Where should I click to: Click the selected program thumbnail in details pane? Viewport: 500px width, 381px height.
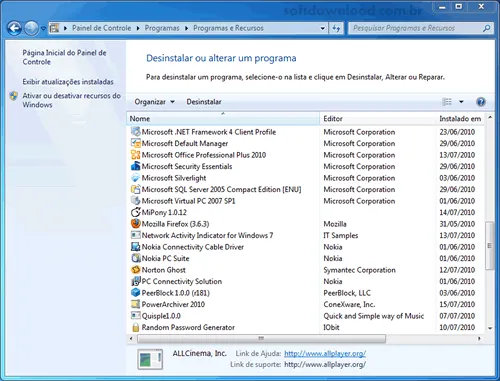(150, 359)
